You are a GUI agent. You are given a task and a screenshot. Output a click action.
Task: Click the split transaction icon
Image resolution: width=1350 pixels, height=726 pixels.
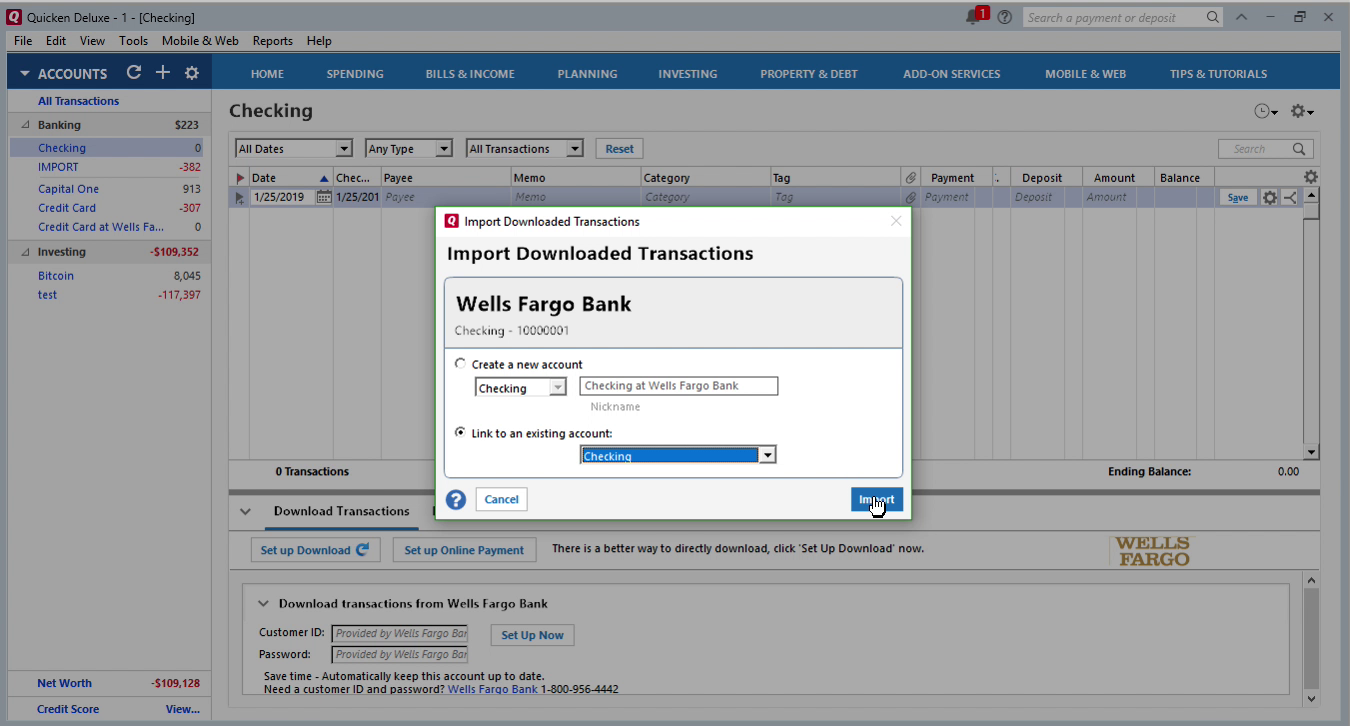coord(1290,198)
